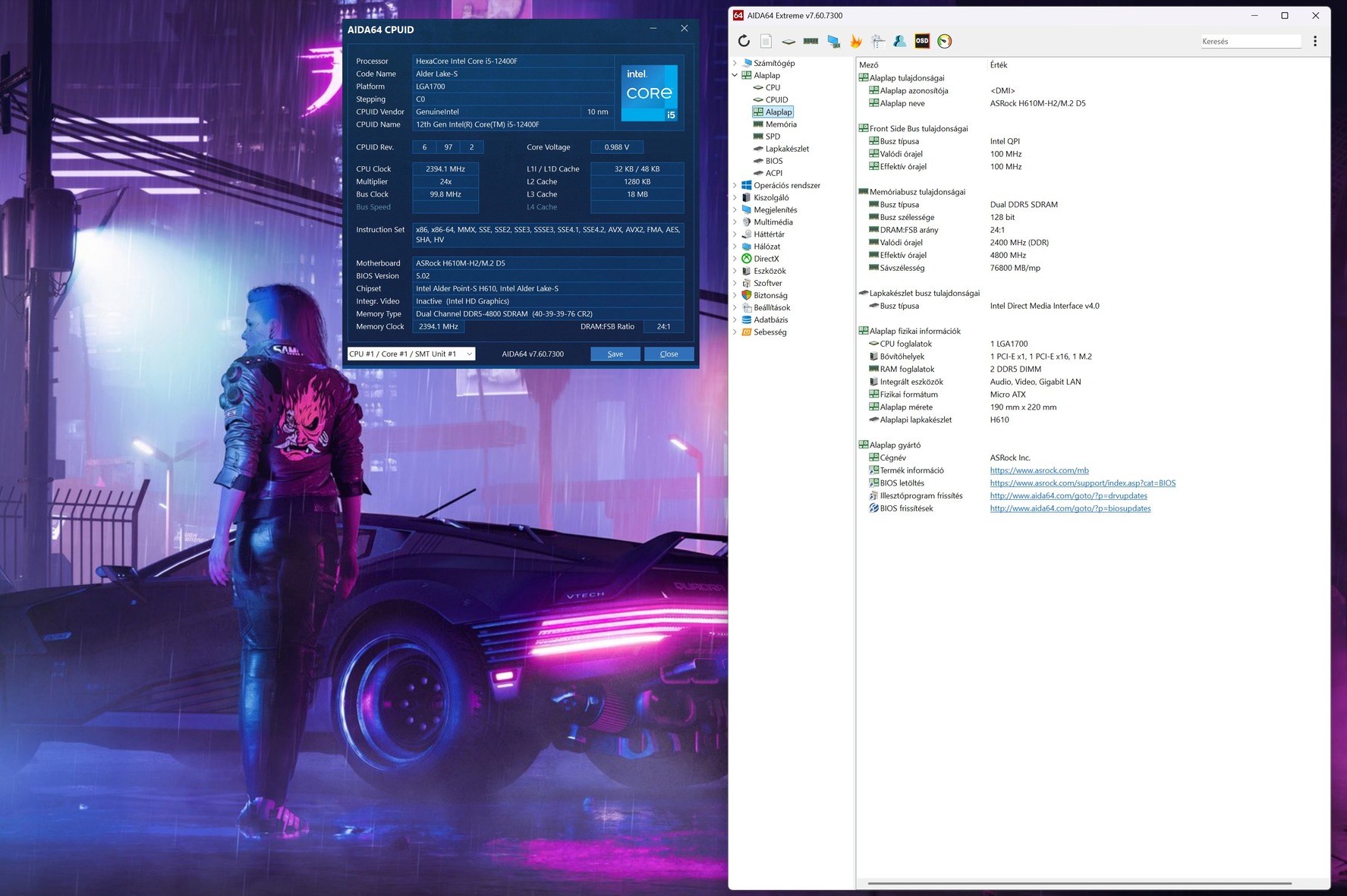Viewport: 1347px width, 896px height.
Task: Click the Alaplap azonosítója row
Action: [1093, 90]
